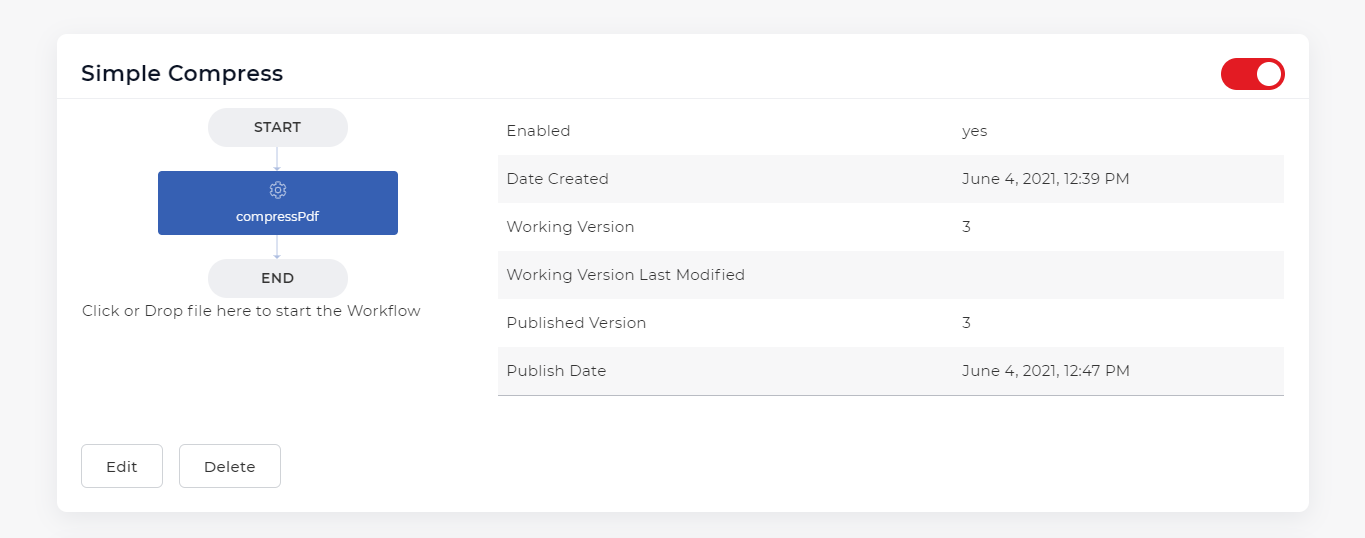Toggle off the Simple Compress workflow switch
Viewport: 1365px width, 538px height.
click(x=1252, y=74)
